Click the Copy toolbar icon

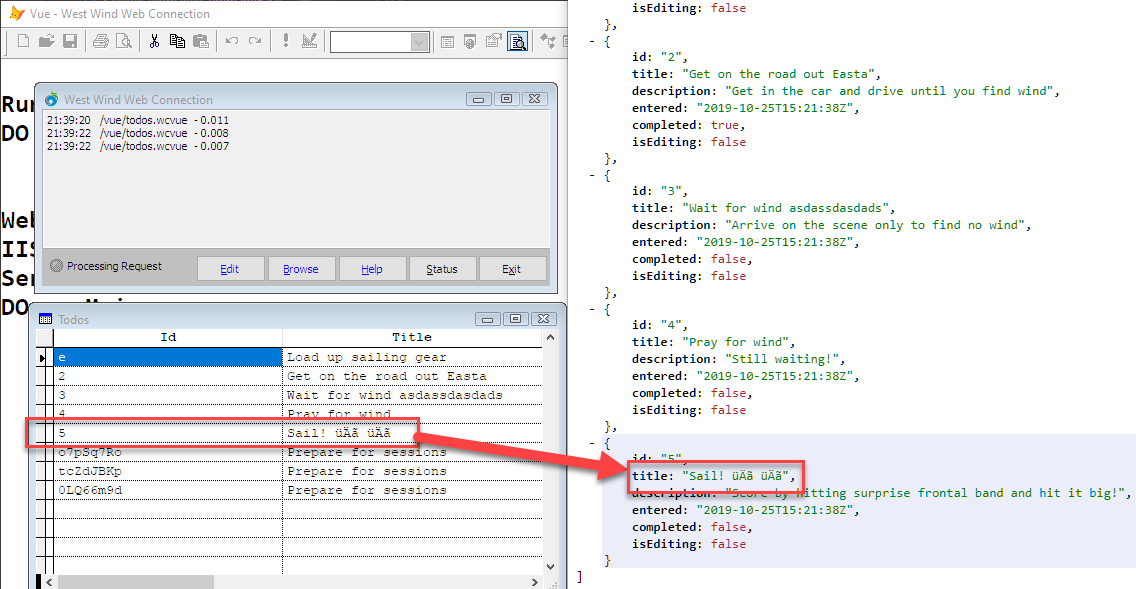178,41
